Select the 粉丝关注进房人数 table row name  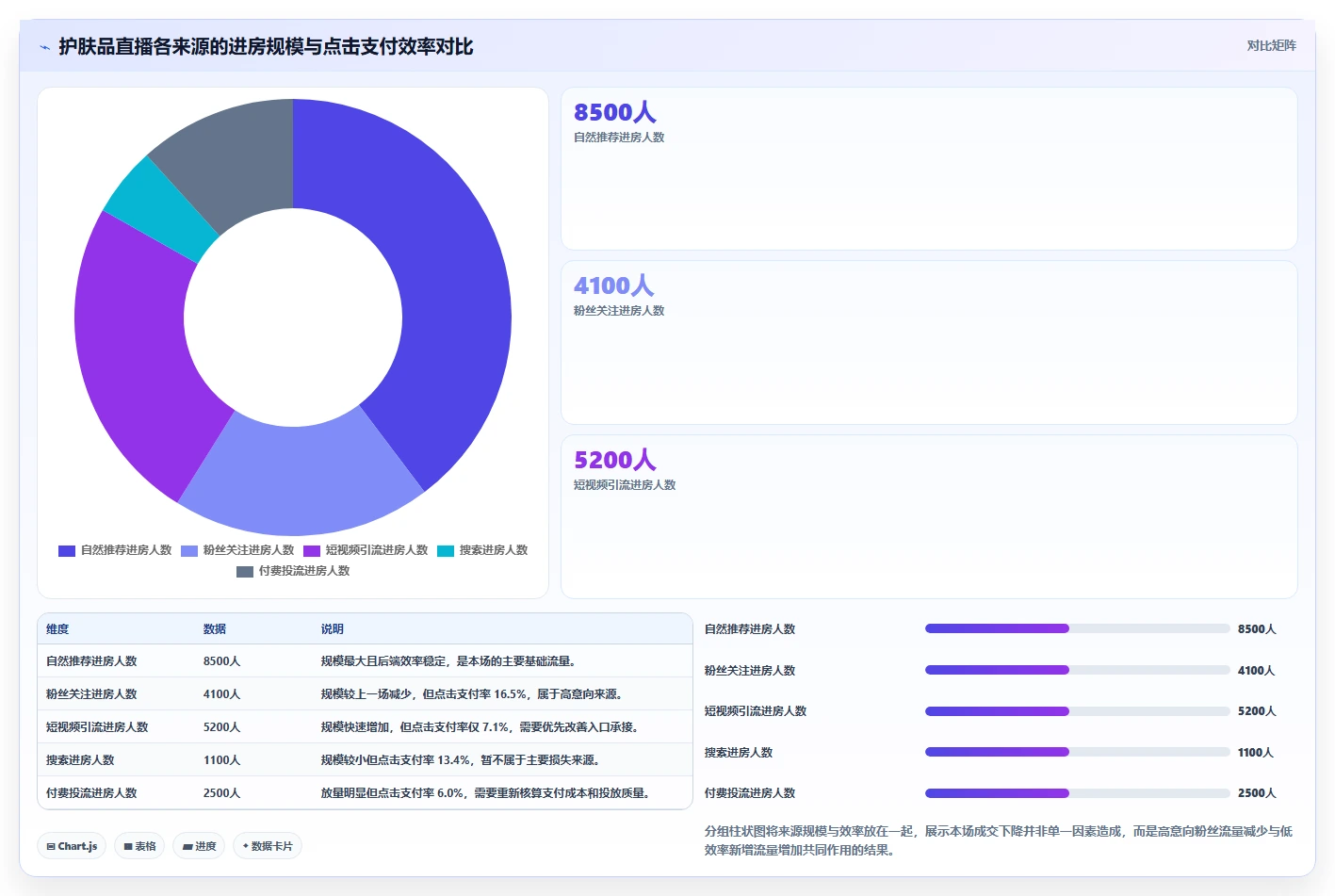coord(91,694)
